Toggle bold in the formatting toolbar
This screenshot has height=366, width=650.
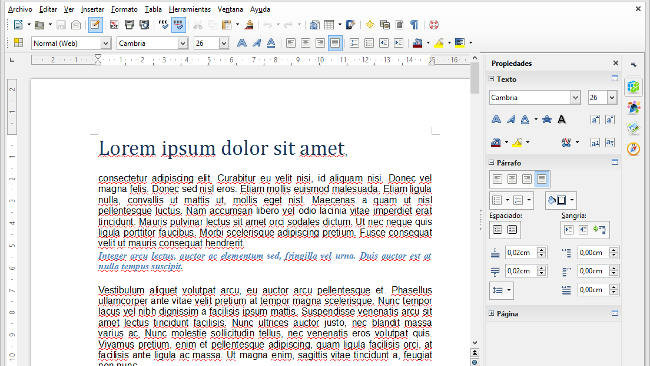(241, 43)
